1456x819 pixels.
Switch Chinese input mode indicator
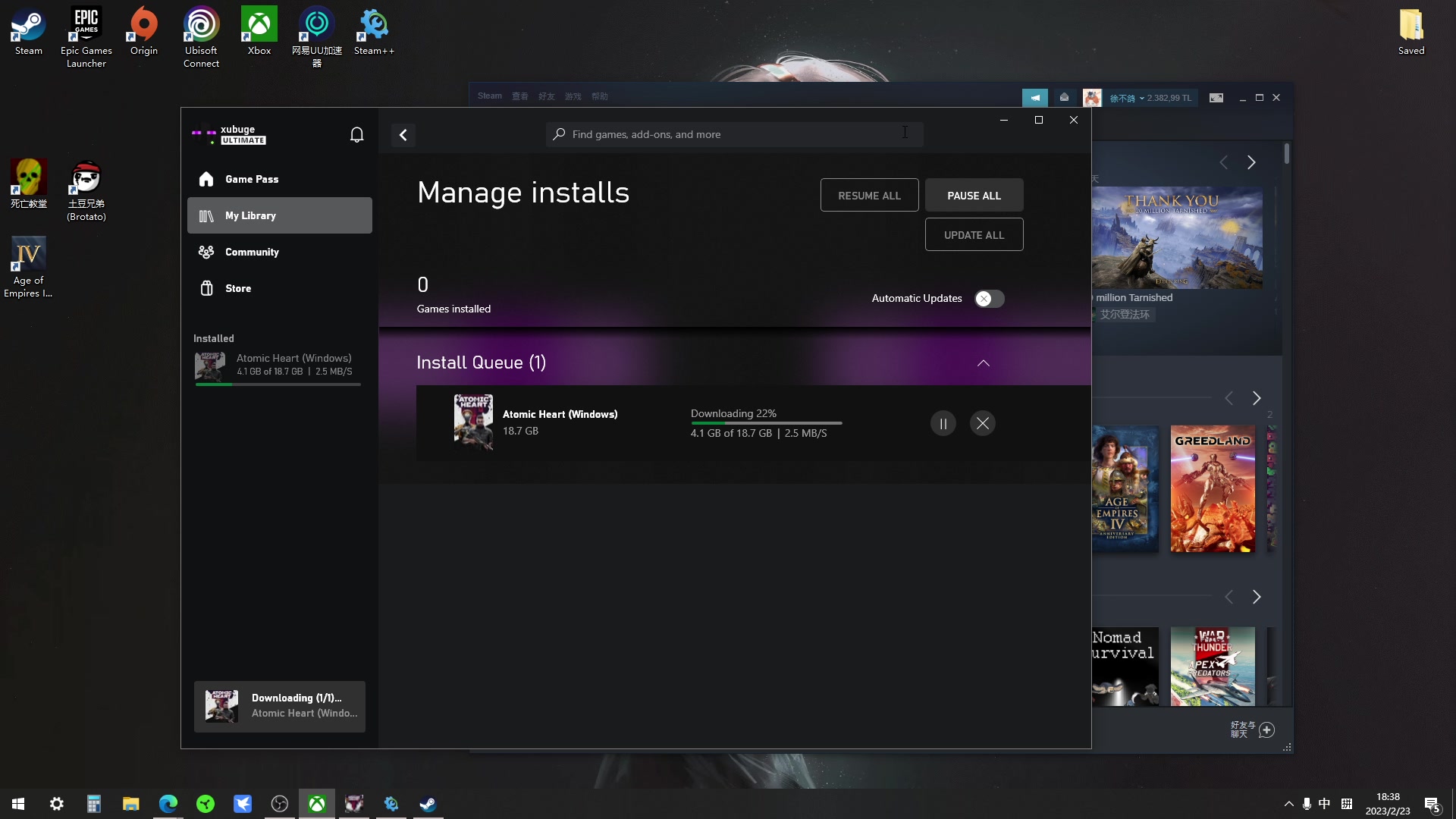tap(1324, 804)
